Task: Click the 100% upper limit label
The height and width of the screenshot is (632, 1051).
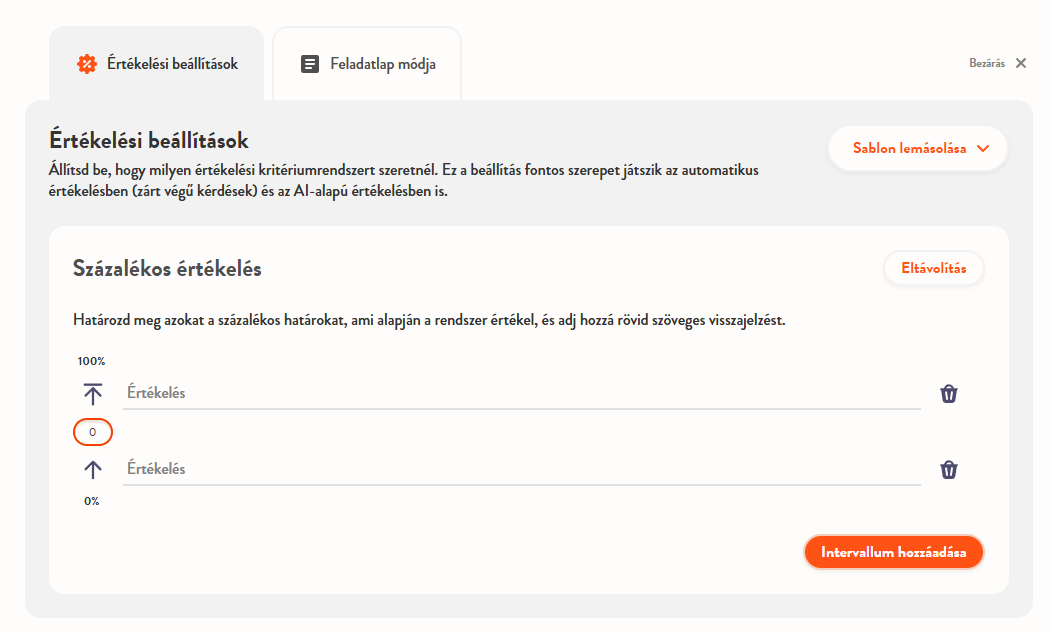Action: point(91,361)
